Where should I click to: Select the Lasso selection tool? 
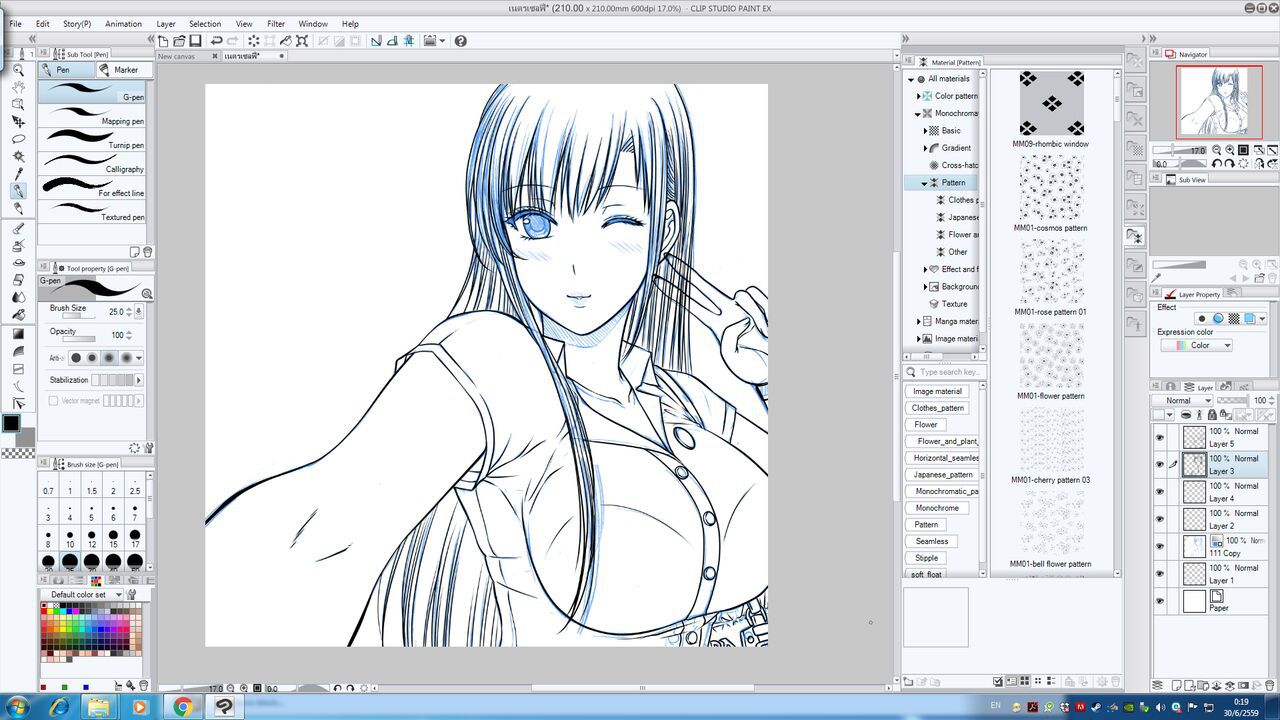pos(18,139)
